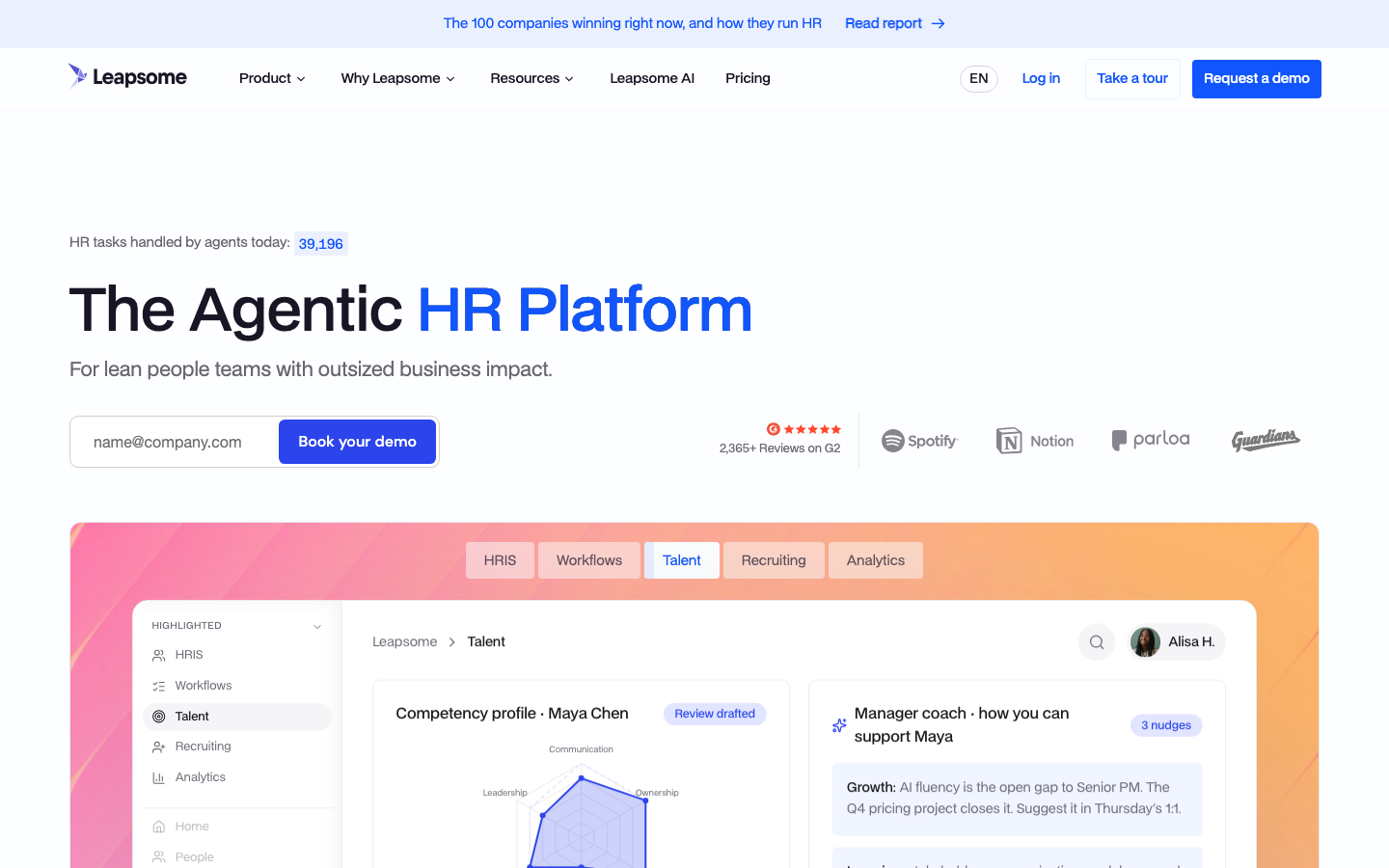Expand the Product dropdown menu
Image resolution: width=1389 pixels, height=868 pixels.
click(272, 78)
